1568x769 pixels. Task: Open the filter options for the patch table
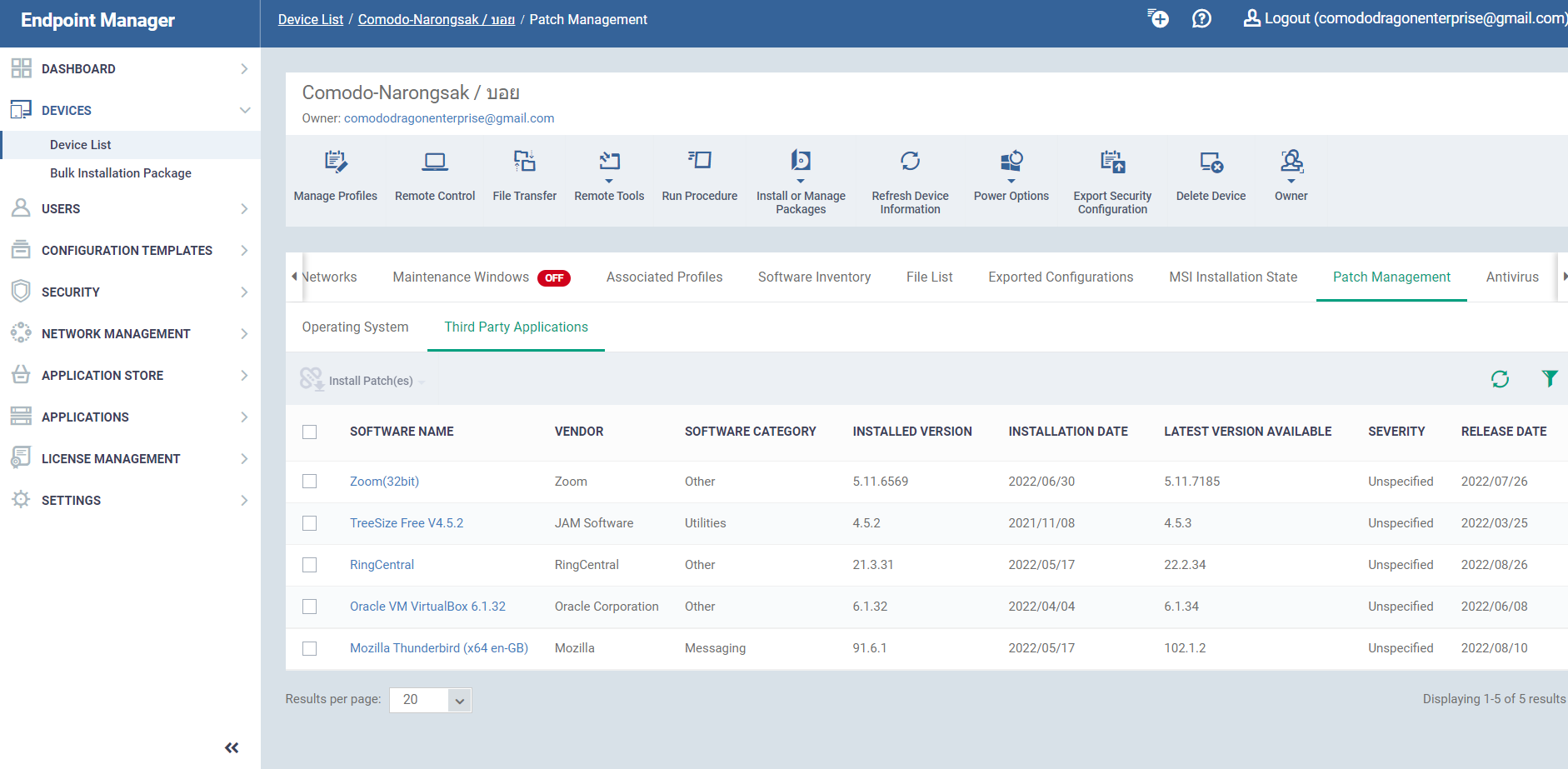pyautogui.click(x=1550, y=379)
